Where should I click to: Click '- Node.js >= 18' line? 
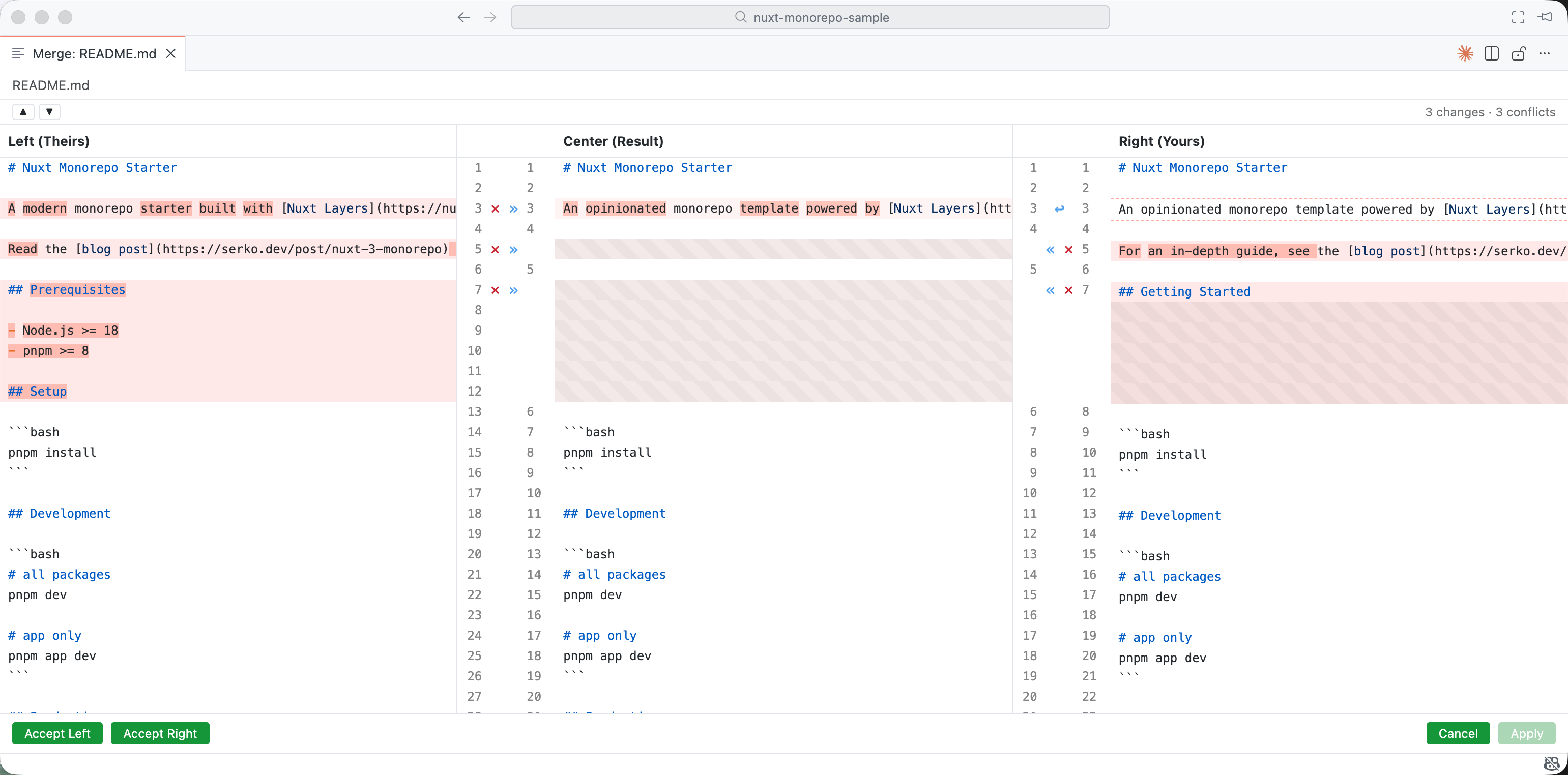point(63,331)
